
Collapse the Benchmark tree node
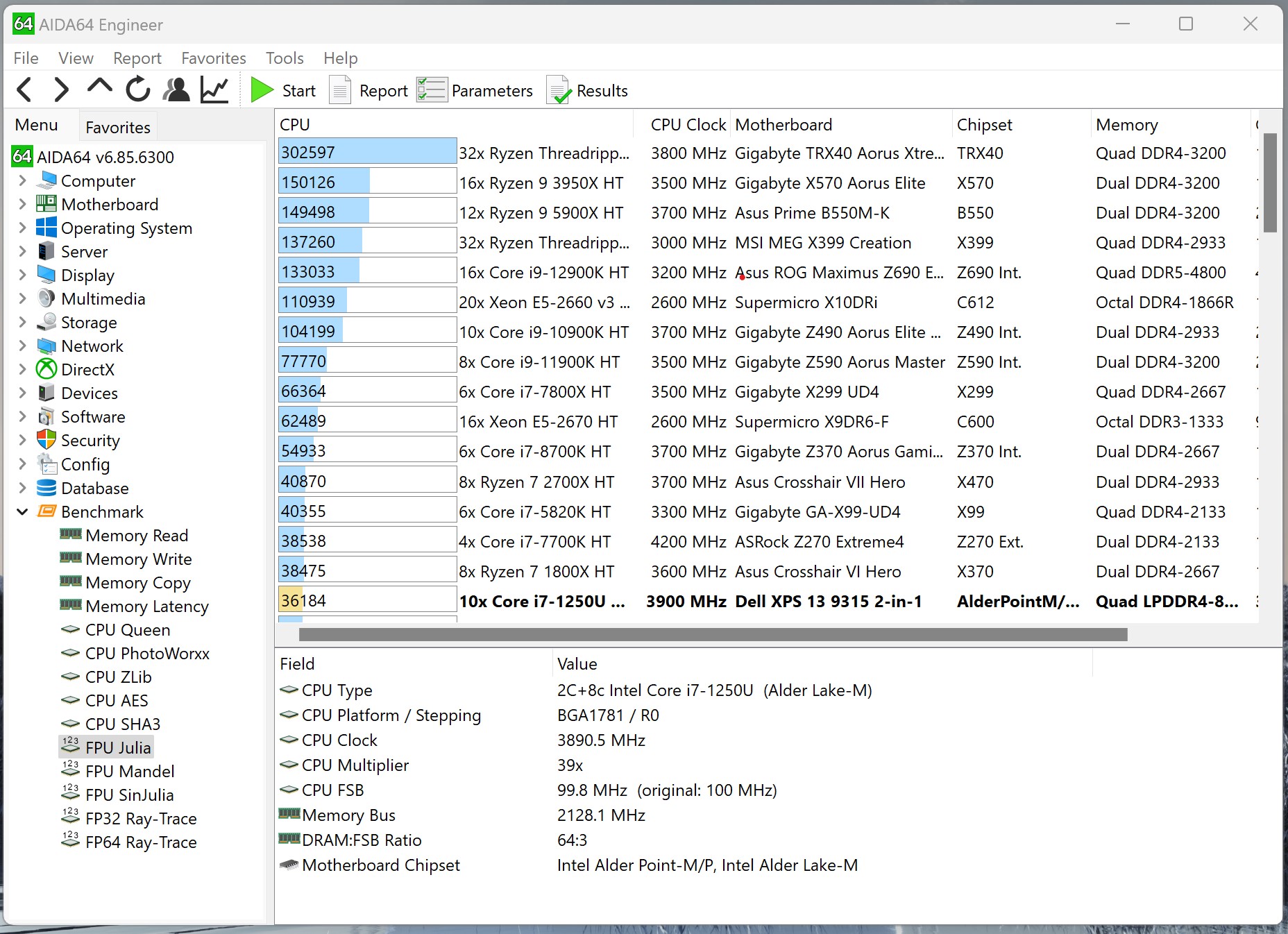click(22, 511)
